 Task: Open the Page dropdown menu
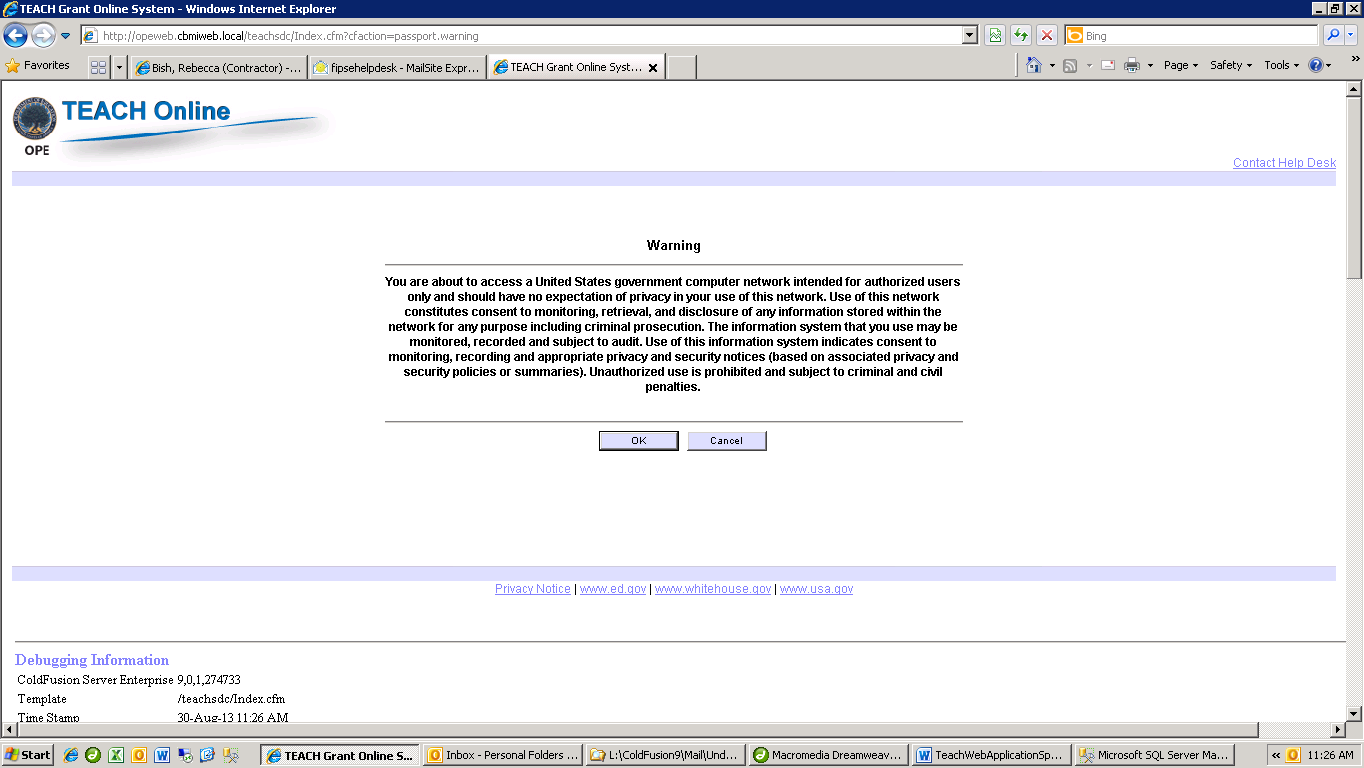pos(1181,66)
